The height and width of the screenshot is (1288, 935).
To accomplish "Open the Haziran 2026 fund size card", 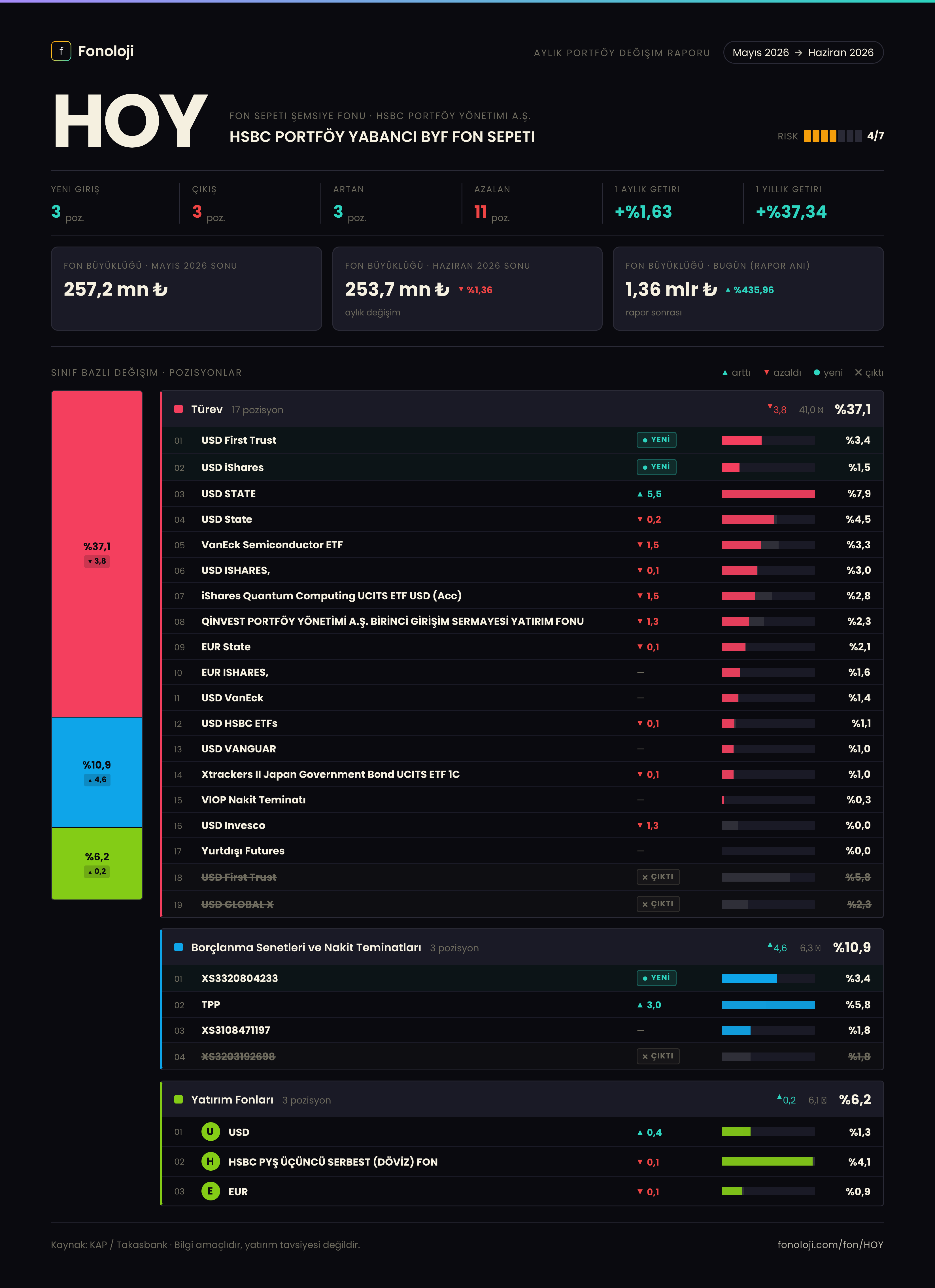I will click(x=467, y=288).
